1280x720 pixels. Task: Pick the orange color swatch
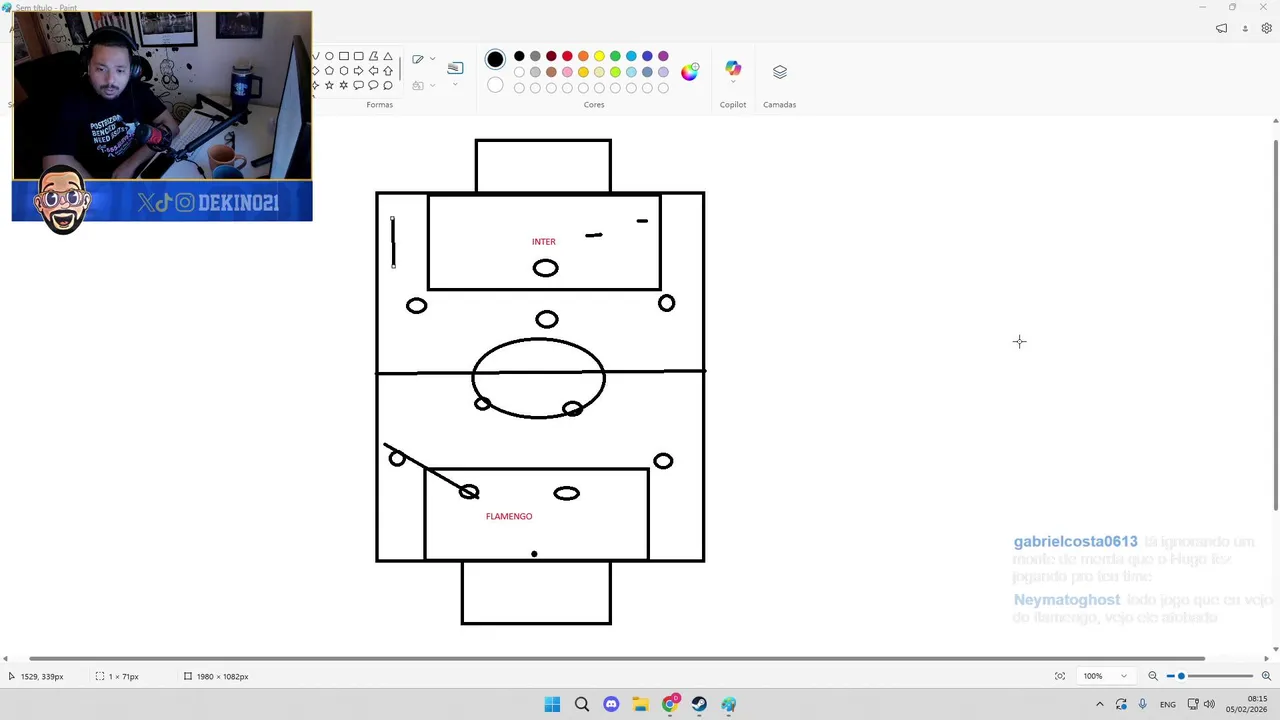pyautogui.click(x=583, y=56)
